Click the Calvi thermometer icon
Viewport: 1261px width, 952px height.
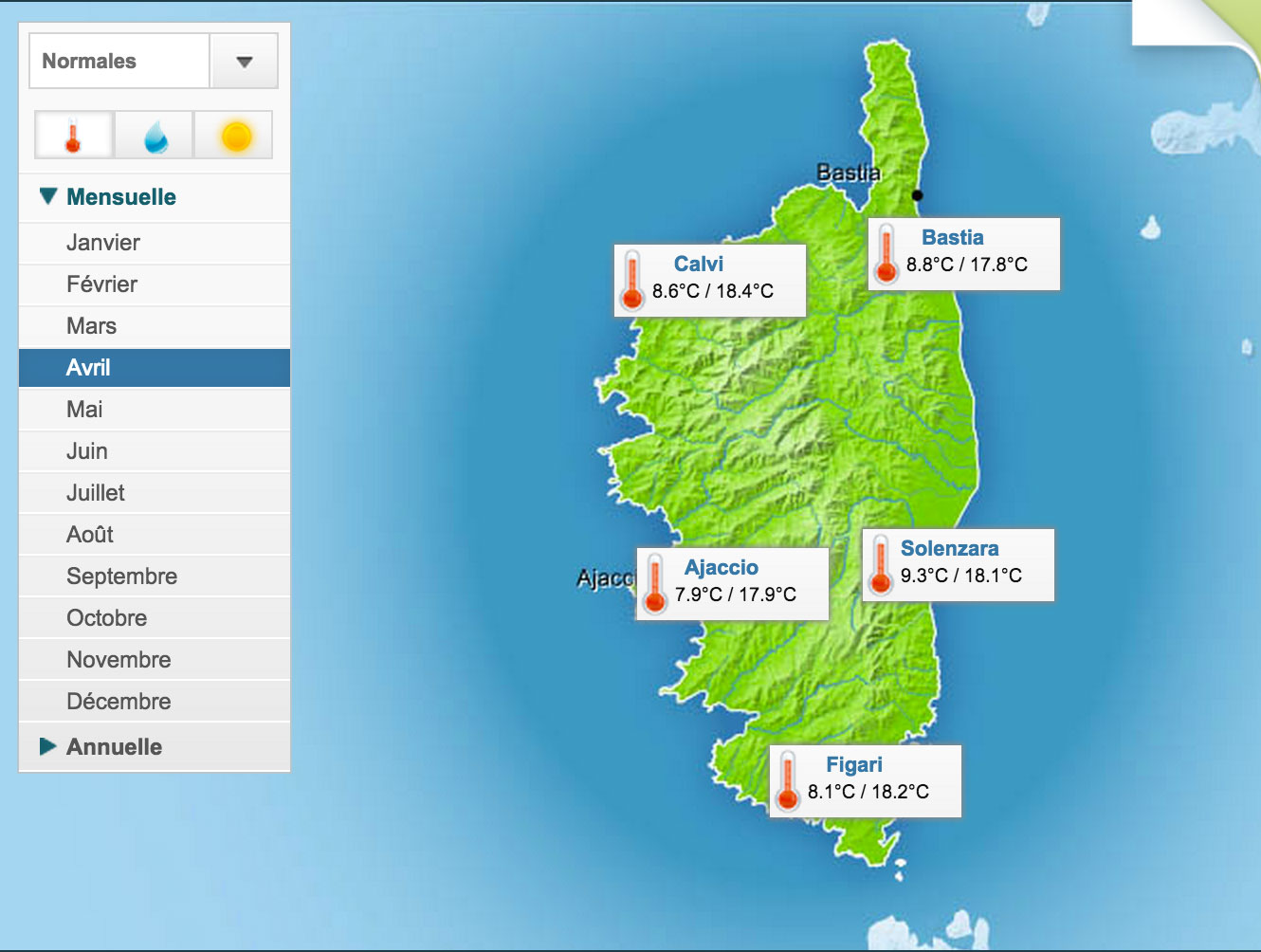tap(631, 281)
